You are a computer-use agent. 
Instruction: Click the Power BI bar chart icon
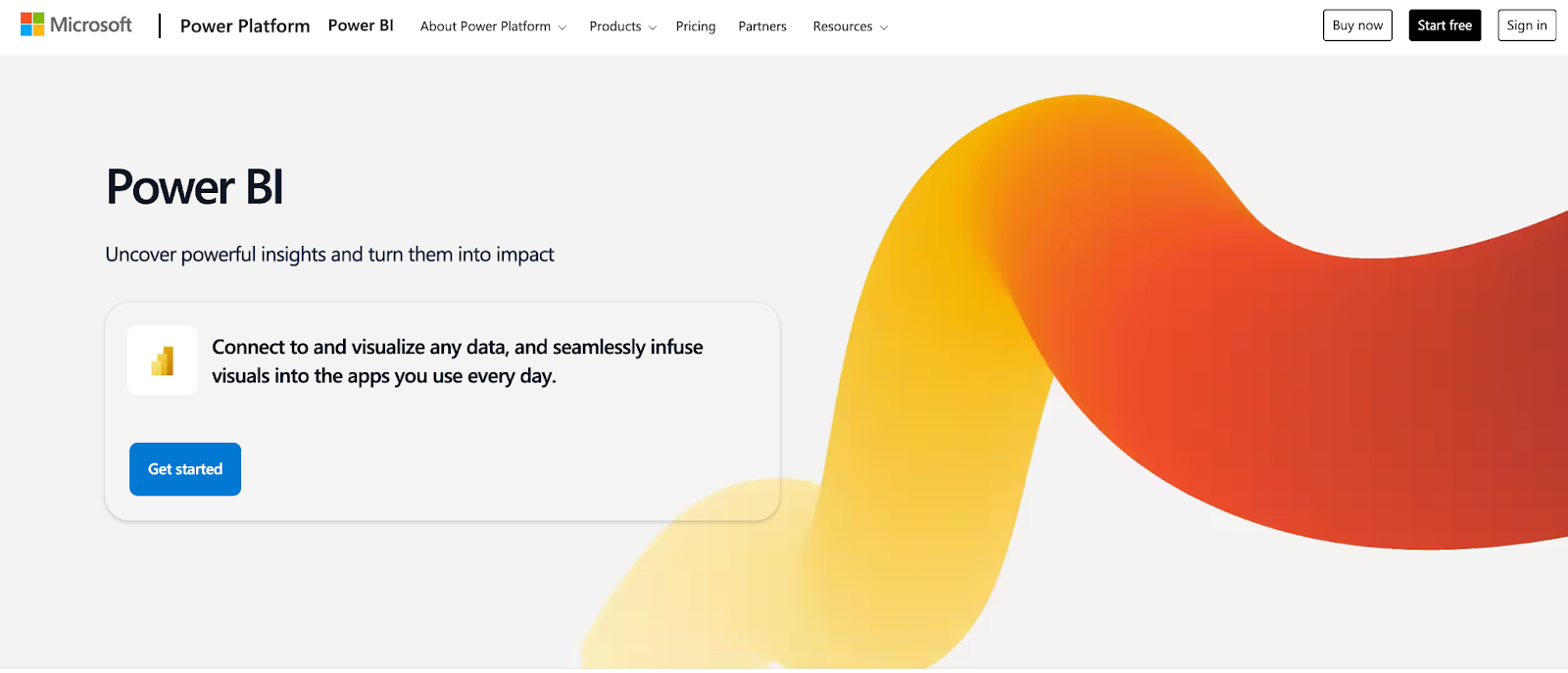click(163, 361)
